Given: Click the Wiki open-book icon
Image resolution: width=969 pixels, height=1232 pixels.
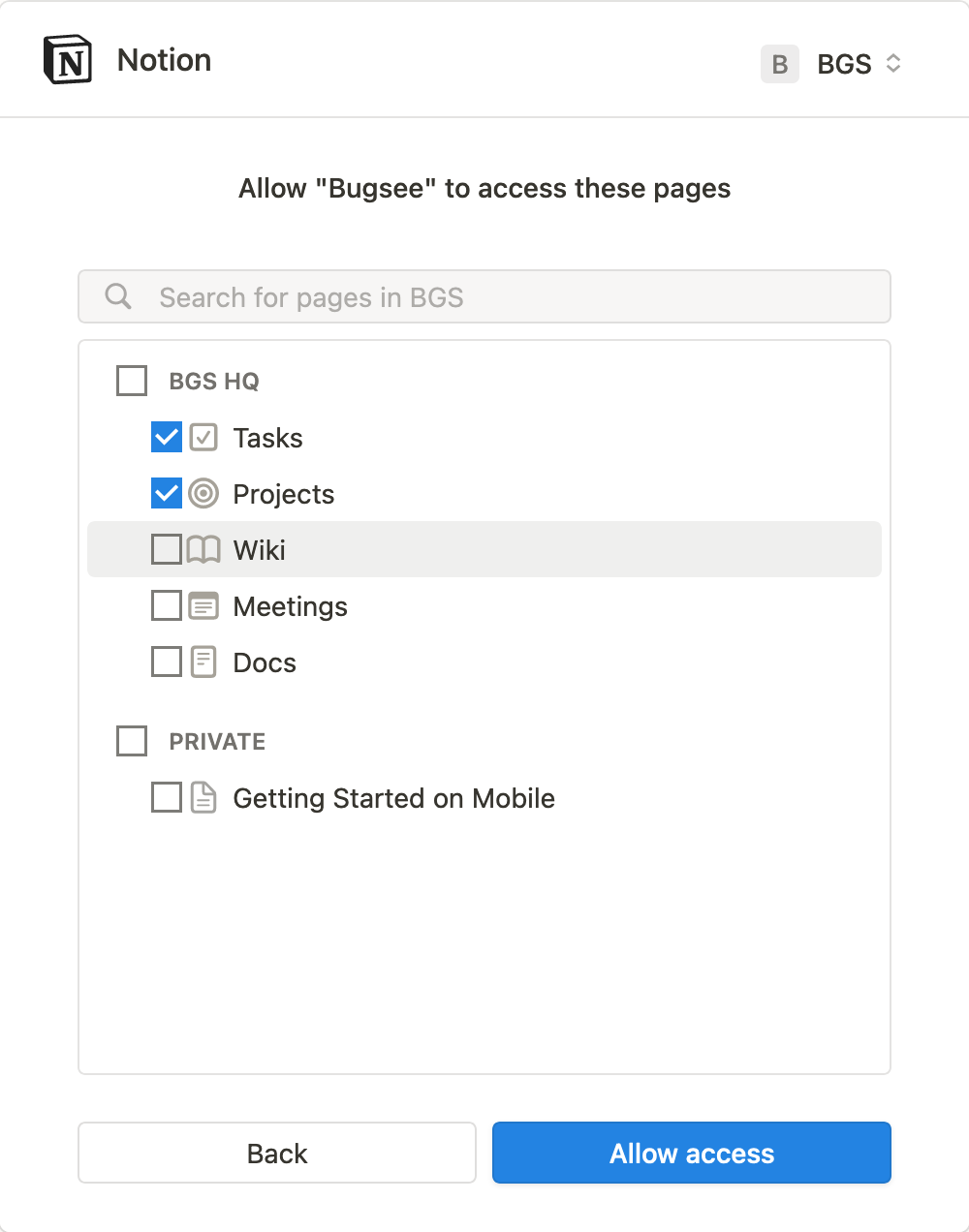Looking at the screenshot, I should point(203,549).
